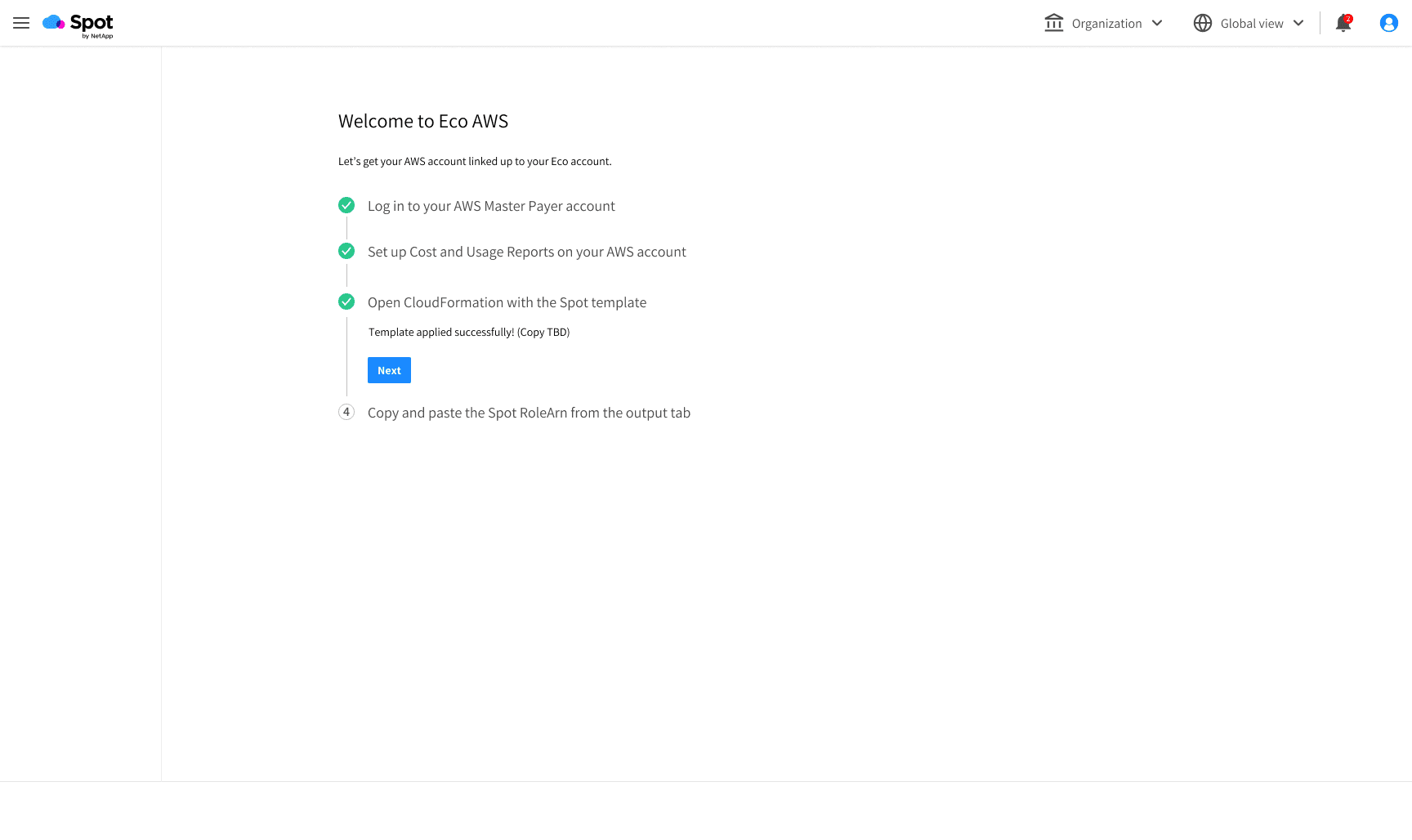The image size is (1412, 840).
Task: Click the Spot by NetApp logo
Action: coord(78,24)
